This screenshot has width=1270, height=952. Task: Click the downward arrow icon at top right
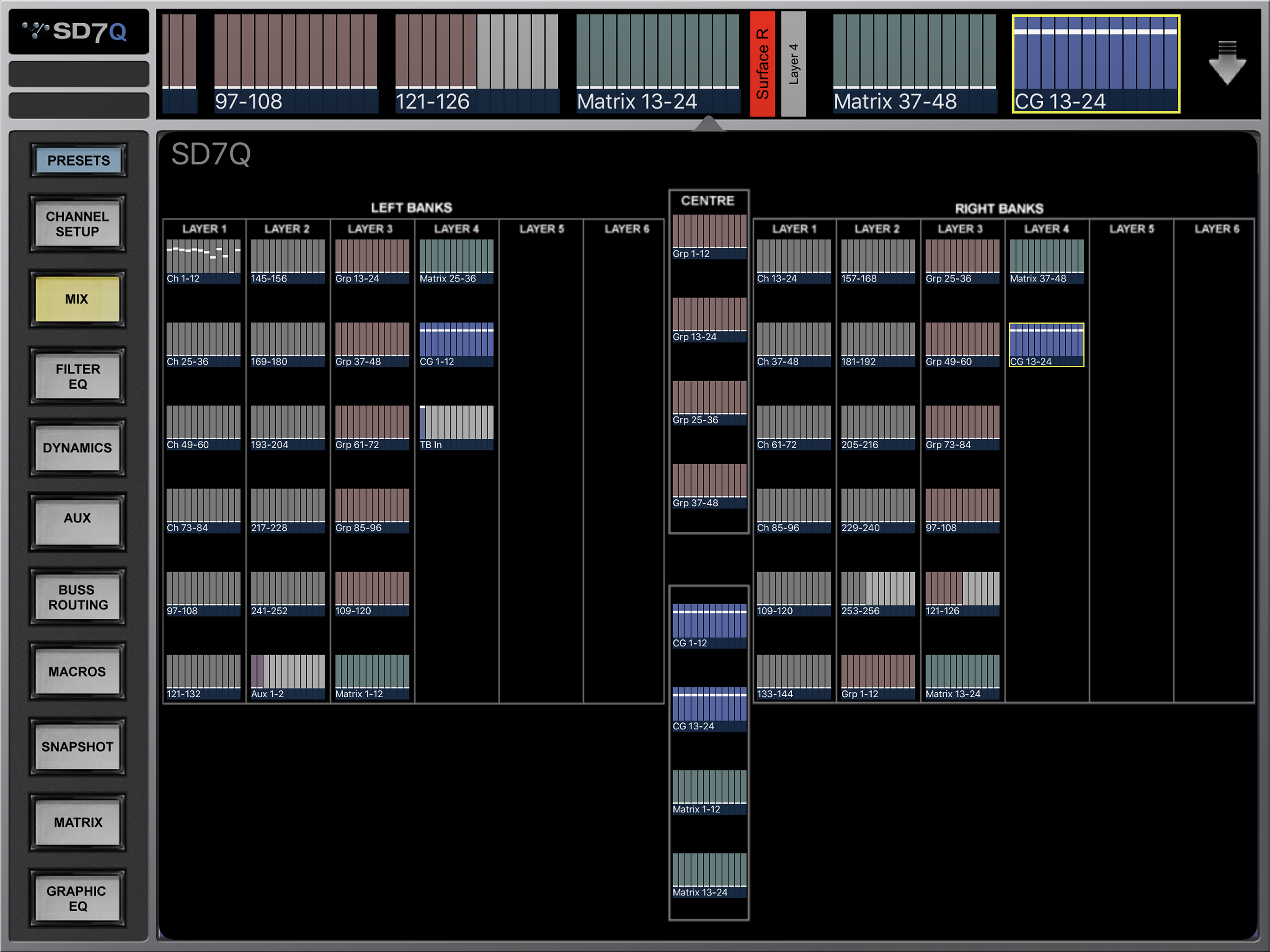pos(1227,63)
